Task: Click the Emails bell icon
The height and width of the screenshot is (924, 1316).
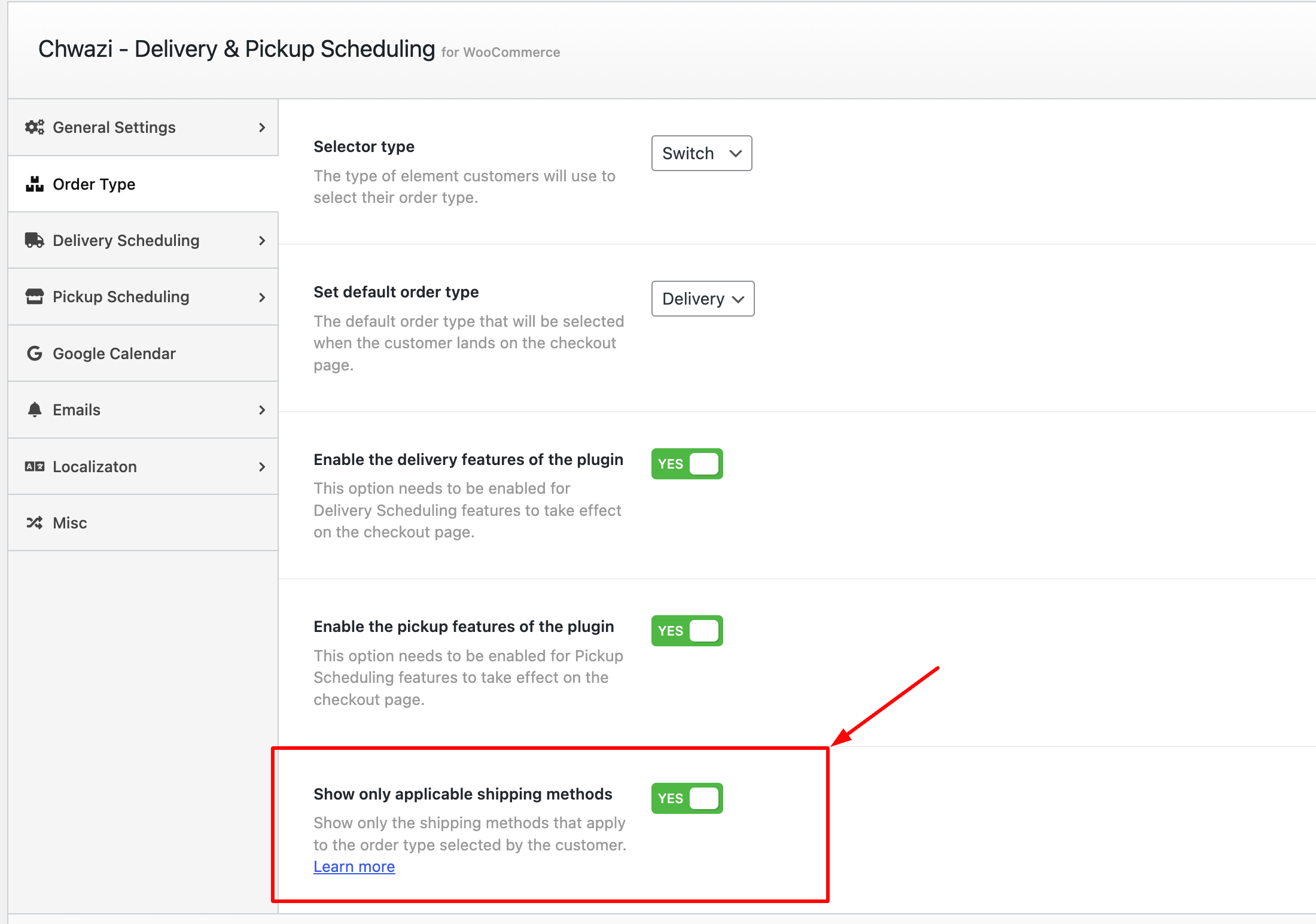Action: click(x=35, y=409)
